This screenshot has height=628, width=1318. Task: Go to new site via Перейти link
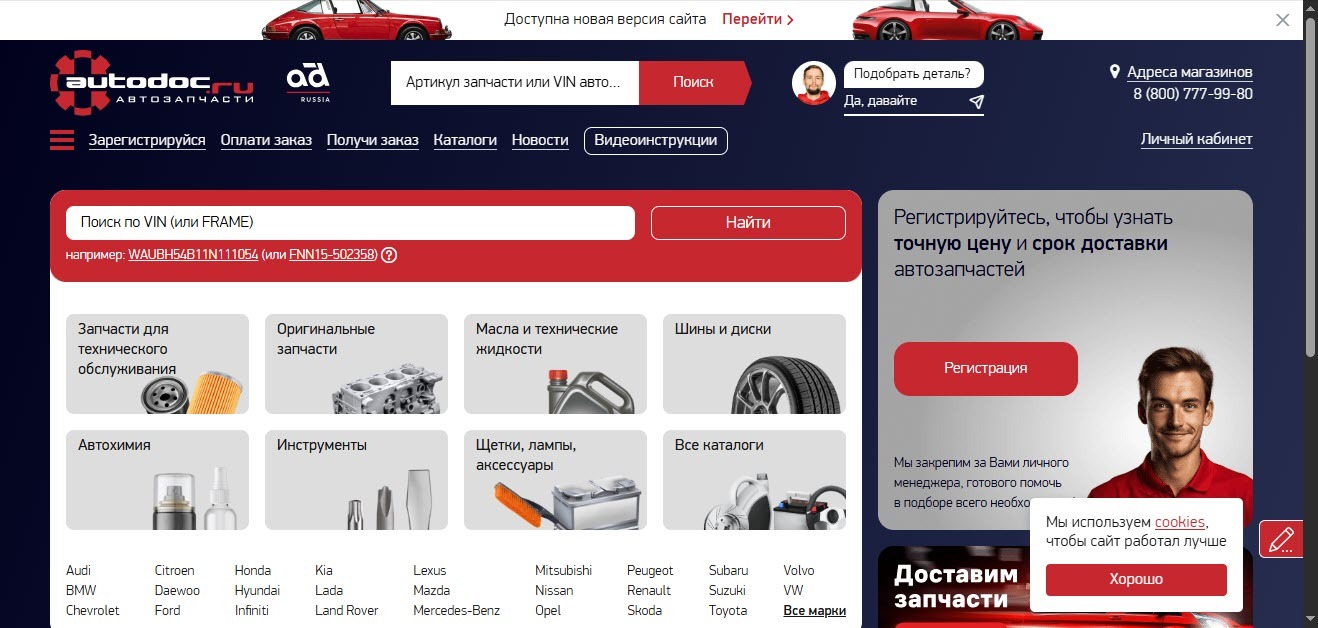757,19
